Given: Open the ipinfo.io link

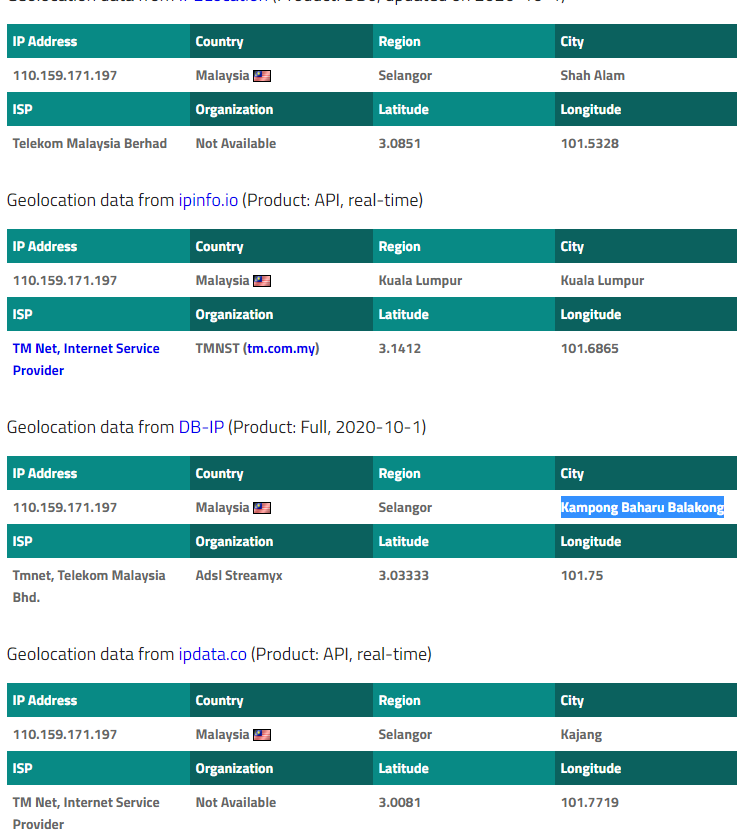Looking at the screenshot, I should pyautogui.click(x=208, y=200).
